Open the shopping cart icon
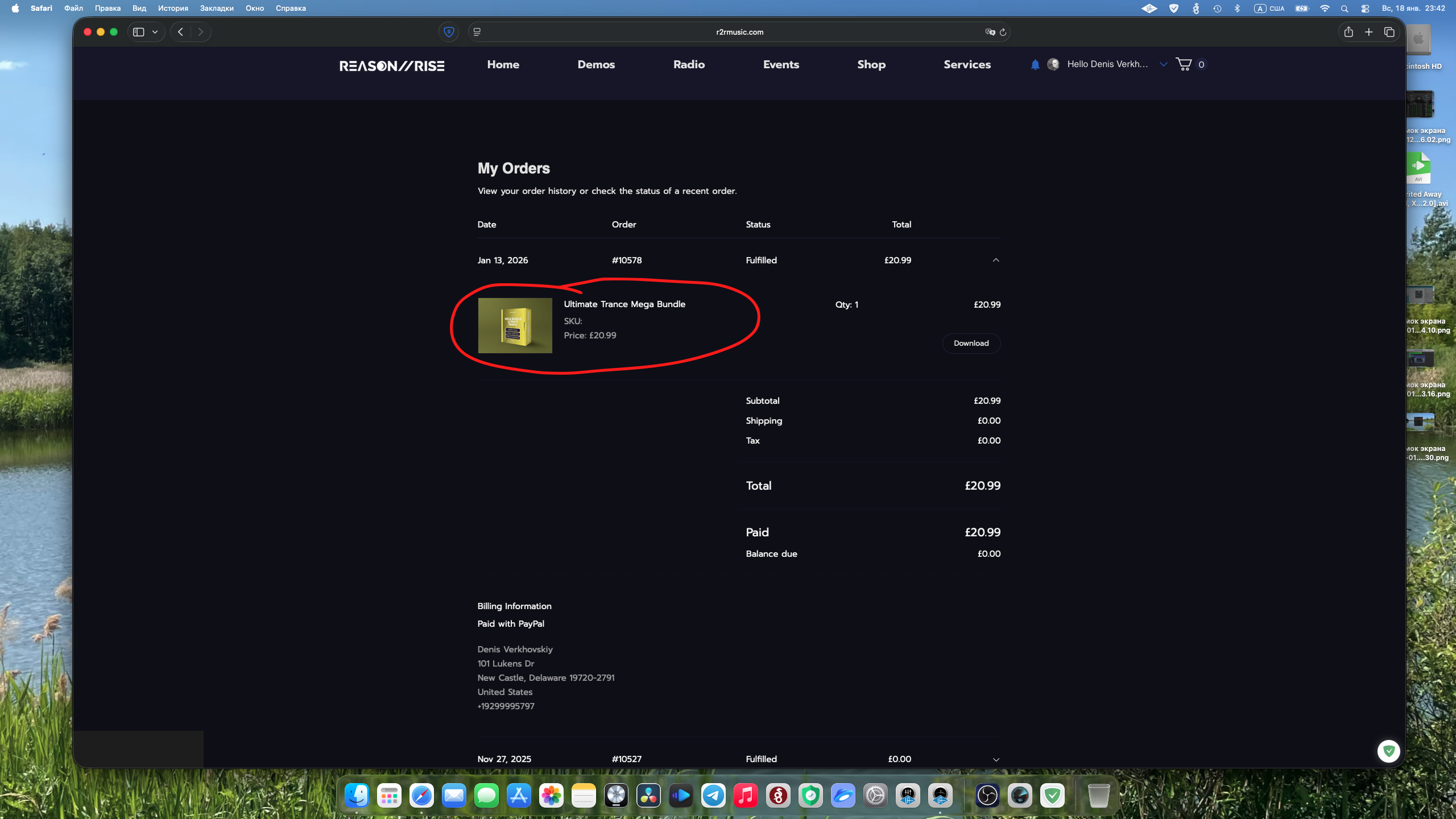 click(x=1184, y=64)
